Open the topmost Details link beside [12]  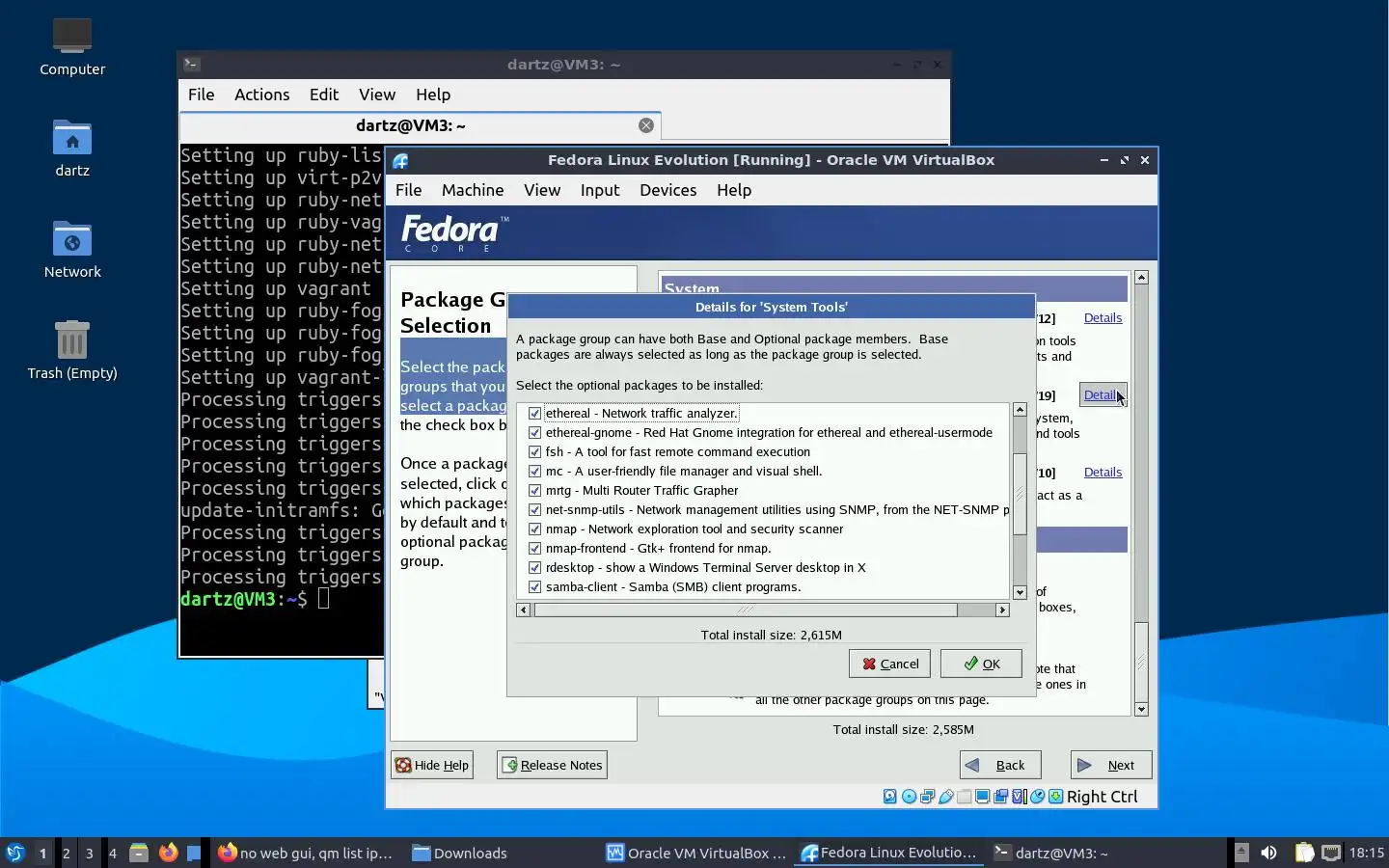point(1103,318)
